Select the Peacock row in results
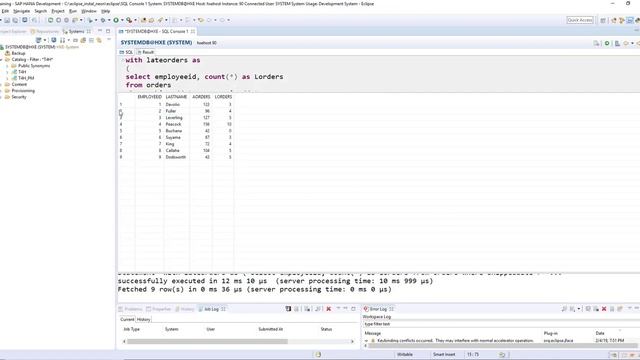 point(176,124)
